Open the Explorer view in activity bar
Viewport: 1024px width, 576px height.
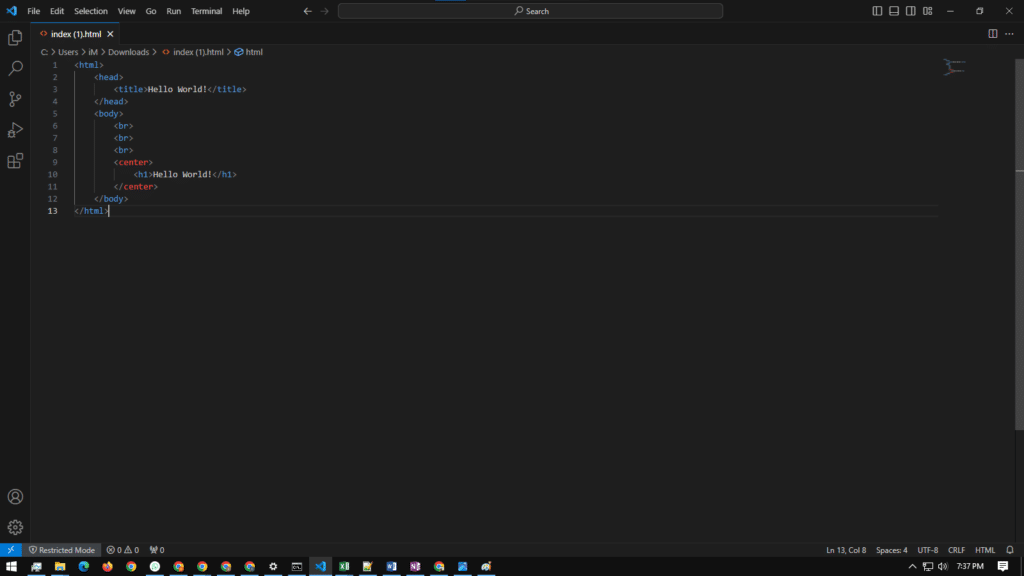click(15, 38)
